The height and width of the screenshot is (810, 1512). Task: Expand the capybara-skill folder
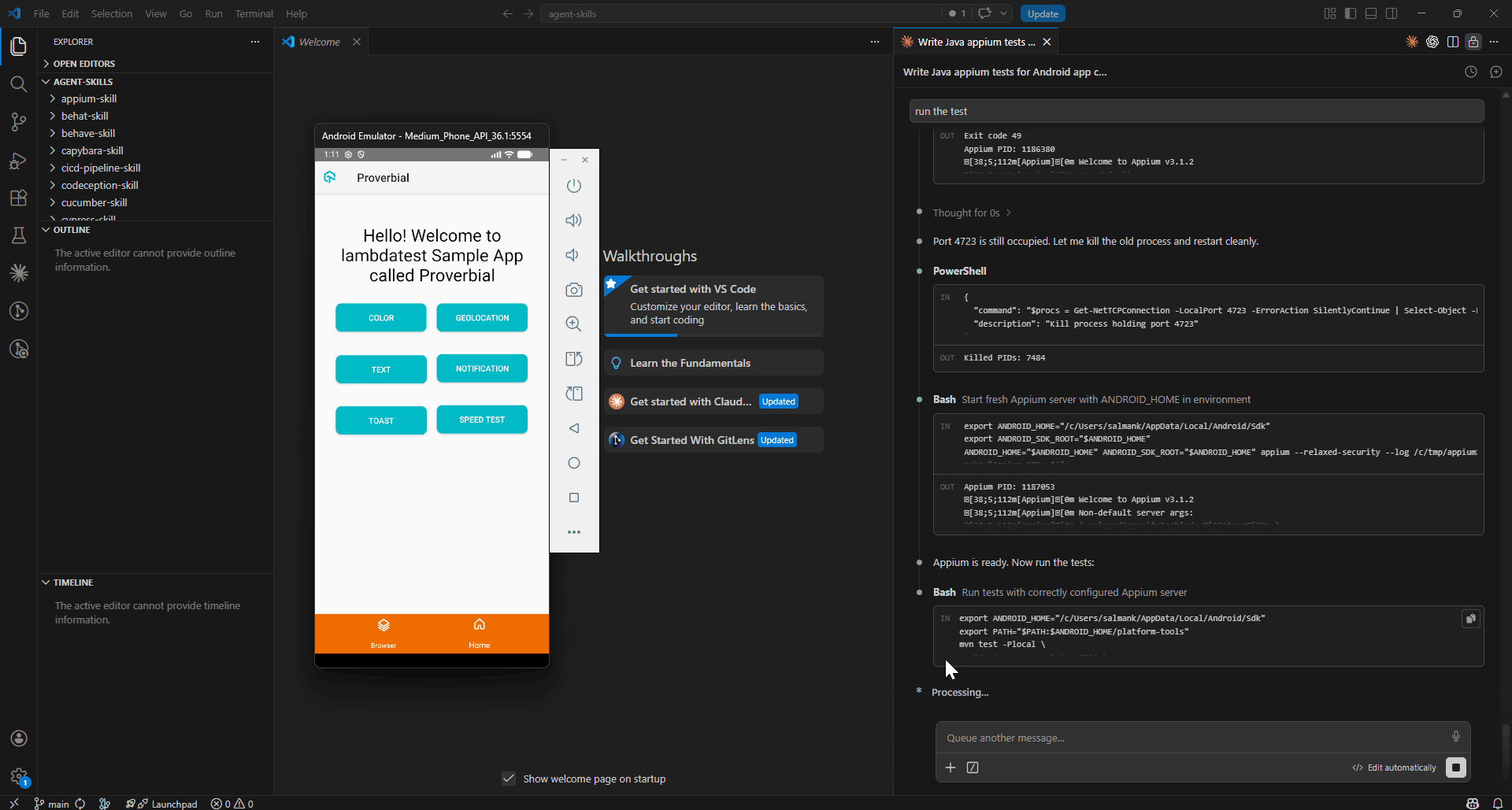(156, 150)
